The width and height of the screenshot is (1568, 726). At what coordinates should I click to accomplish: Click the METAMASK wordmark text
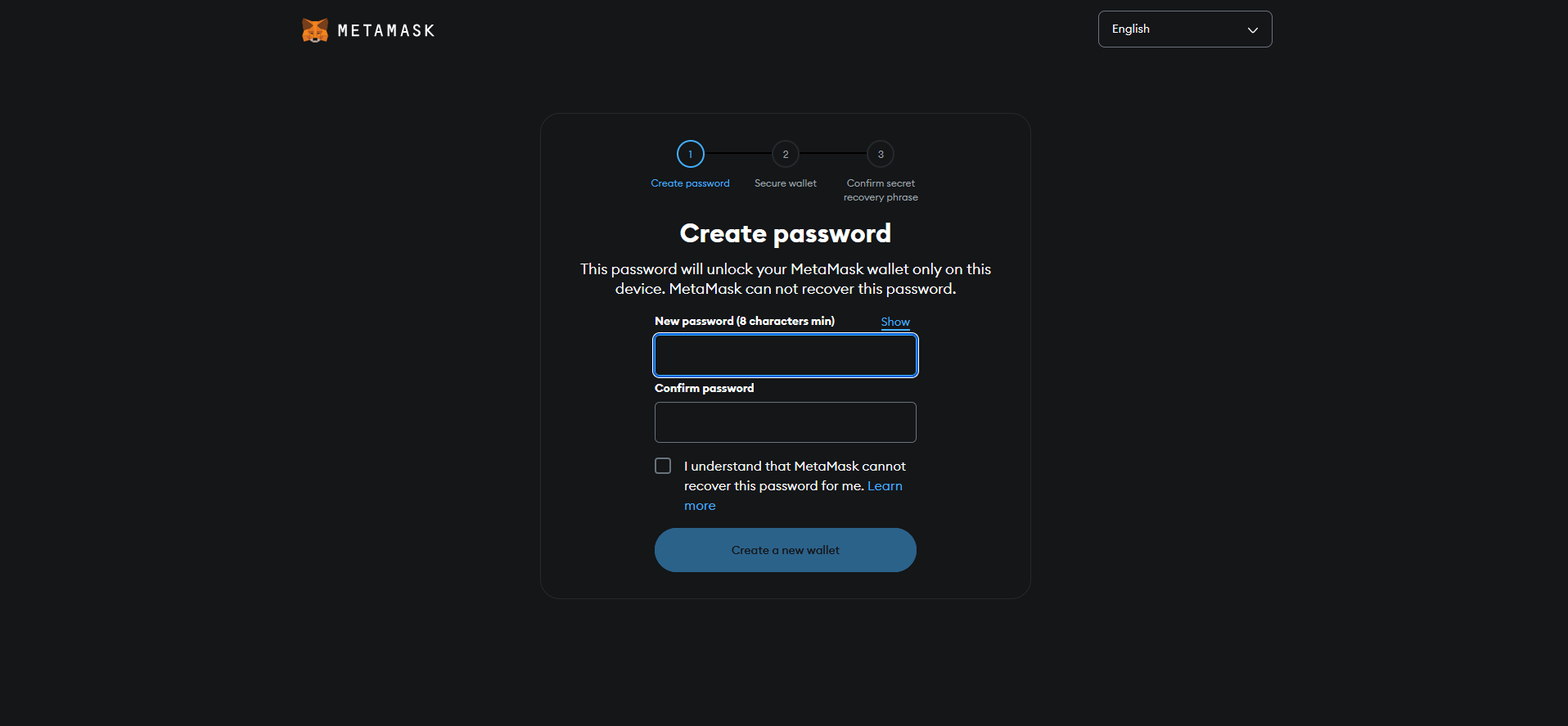coord(386,31)
